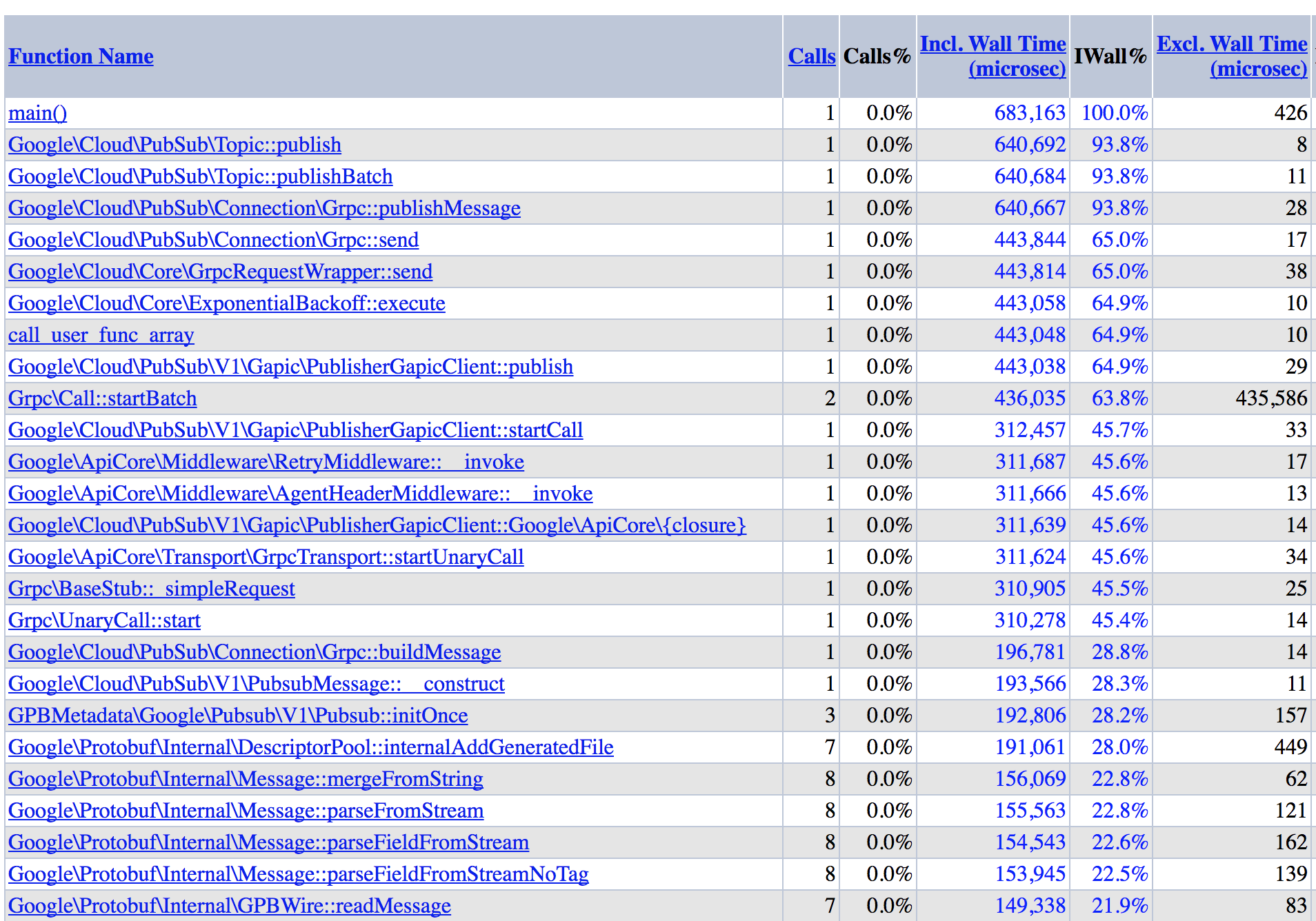This screenshot has height=921, width=1316.
Task: Sort by Incl. Wall Time header
Action: point(993,57)
